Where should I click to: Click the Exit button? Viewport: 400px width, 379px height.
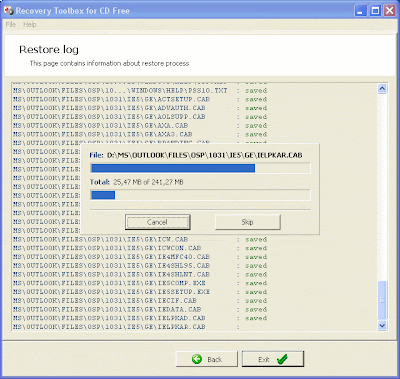tap(273, 359)
